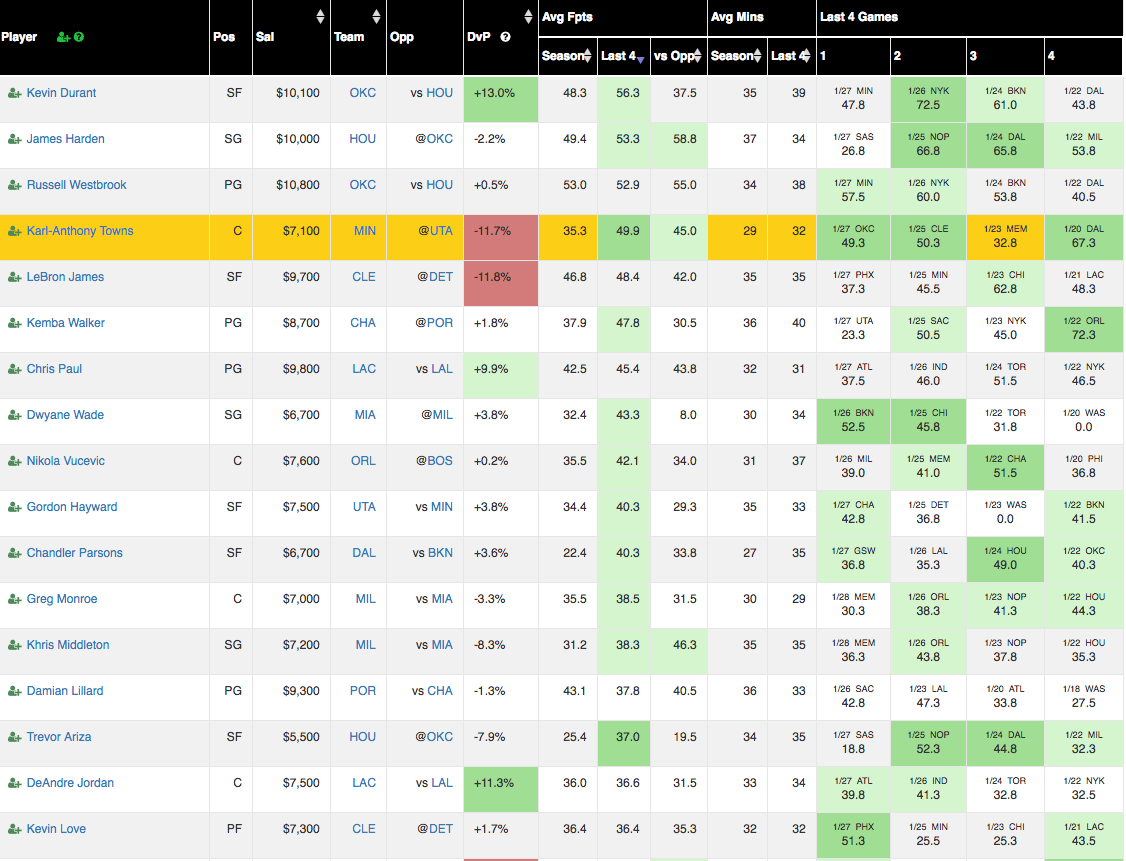Open DeAndre Jordan player link
The height and width of the screenshot is (861, 1126).
(70, 783)
